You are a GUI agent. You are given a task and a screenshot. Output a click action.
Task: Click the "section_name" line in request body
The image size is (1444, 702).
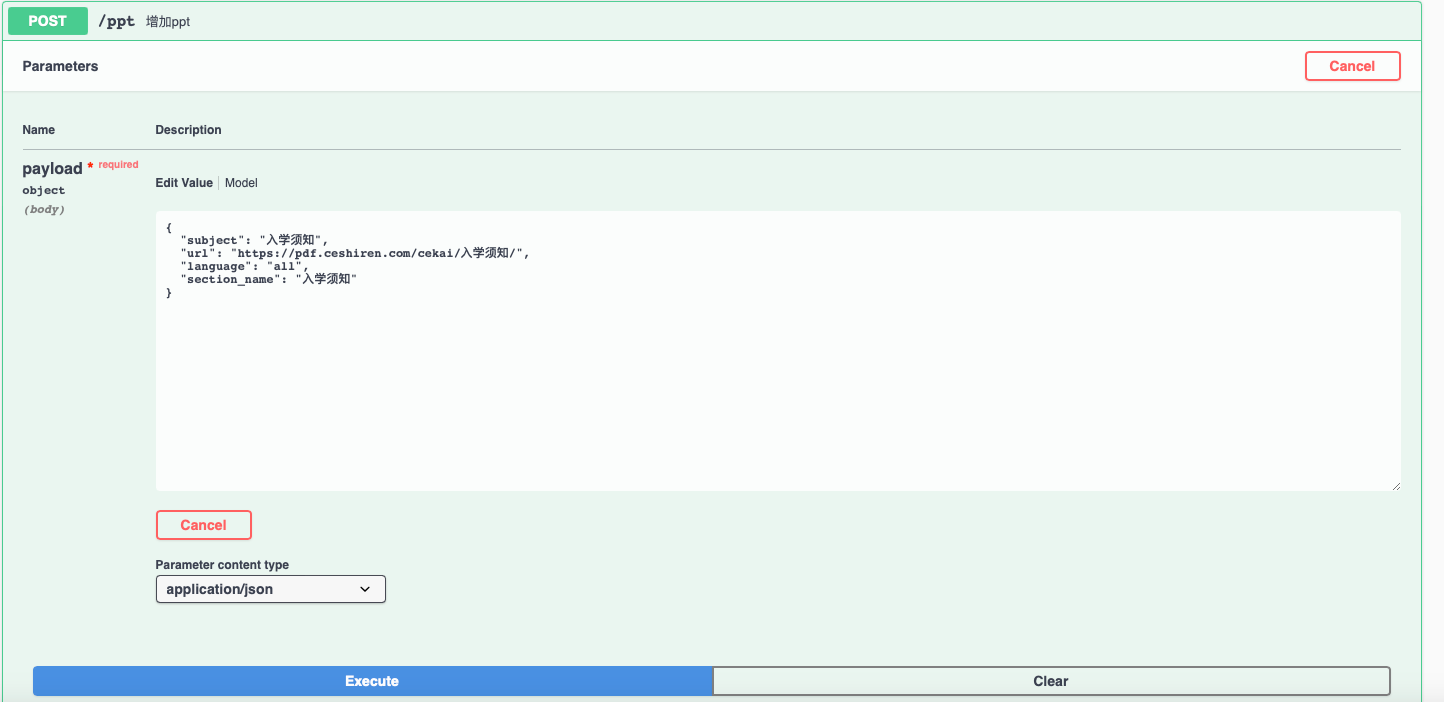point(268,279)
